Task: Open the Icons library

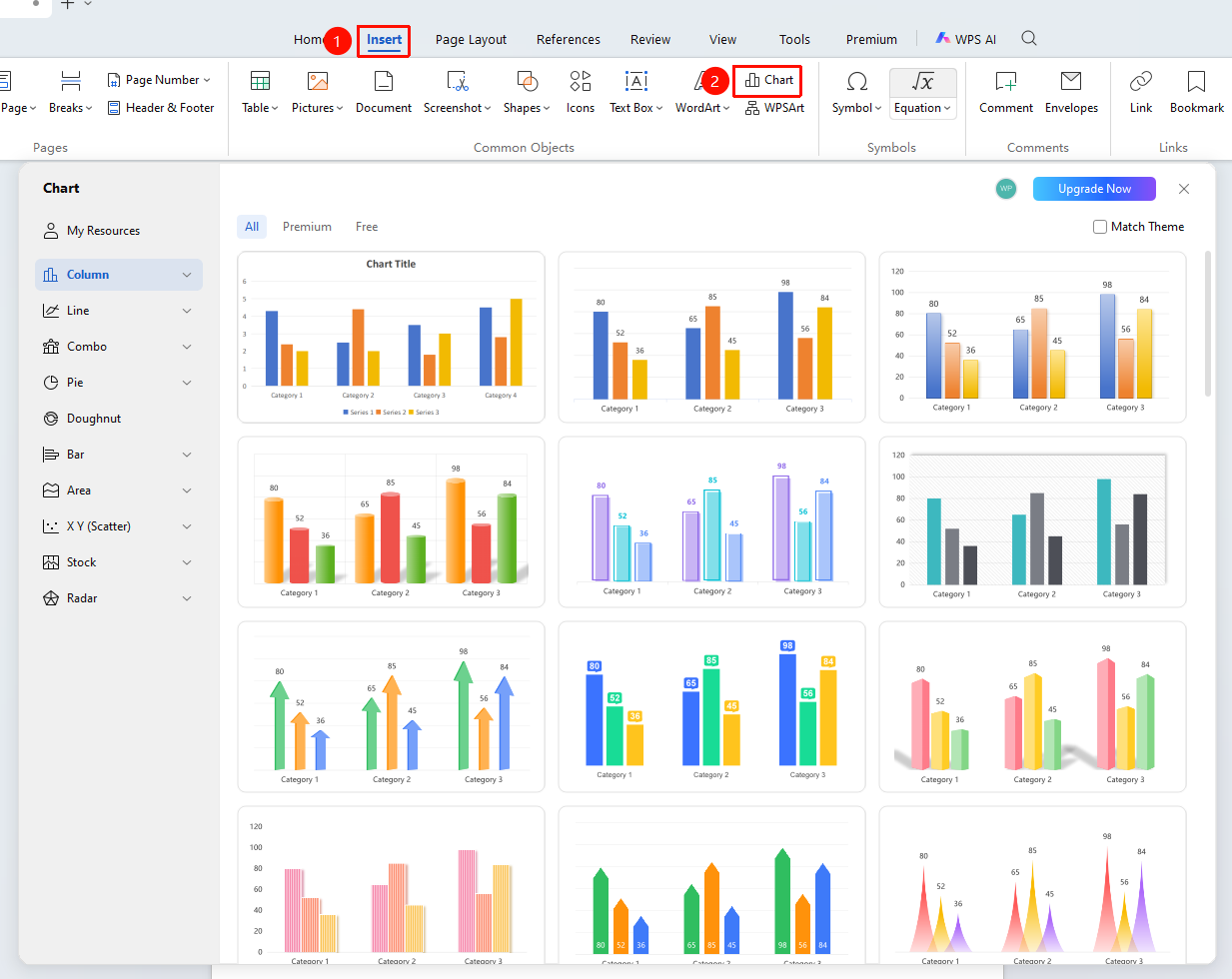Action: (x=581, y=92)
